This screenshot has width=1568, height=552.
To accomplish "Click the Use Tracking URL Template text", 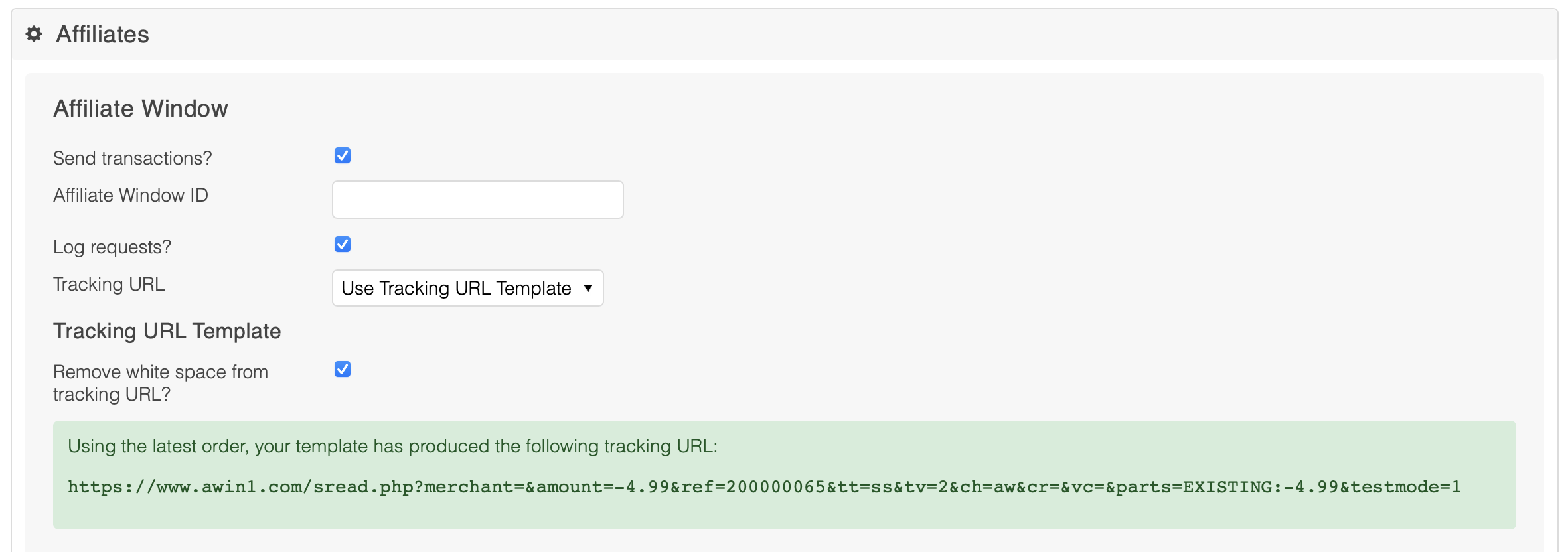I will pyautogui.click(x=456, y=288).
